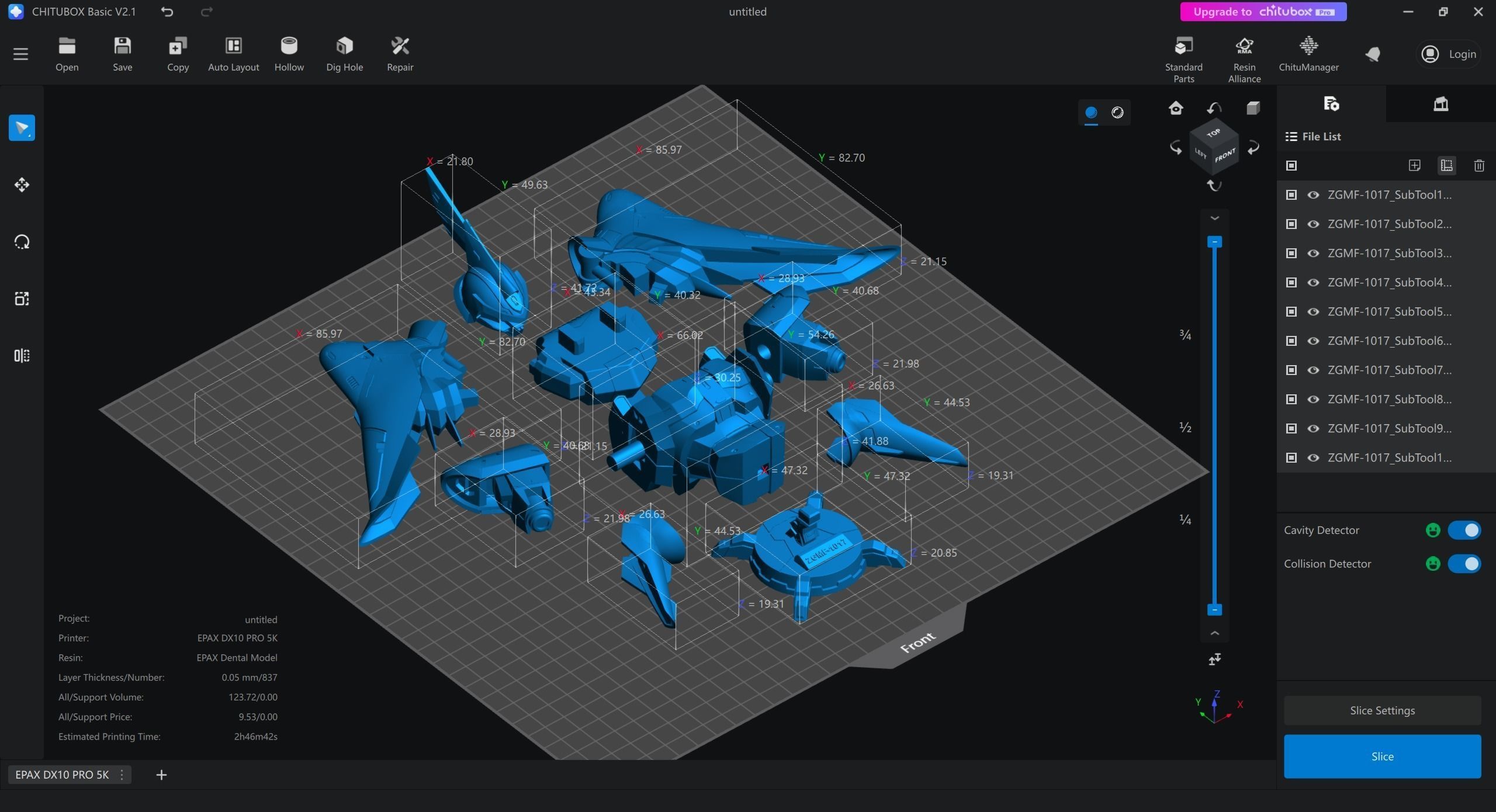
Task: Rotate view with the top arrow
Action: point(1214,108)
